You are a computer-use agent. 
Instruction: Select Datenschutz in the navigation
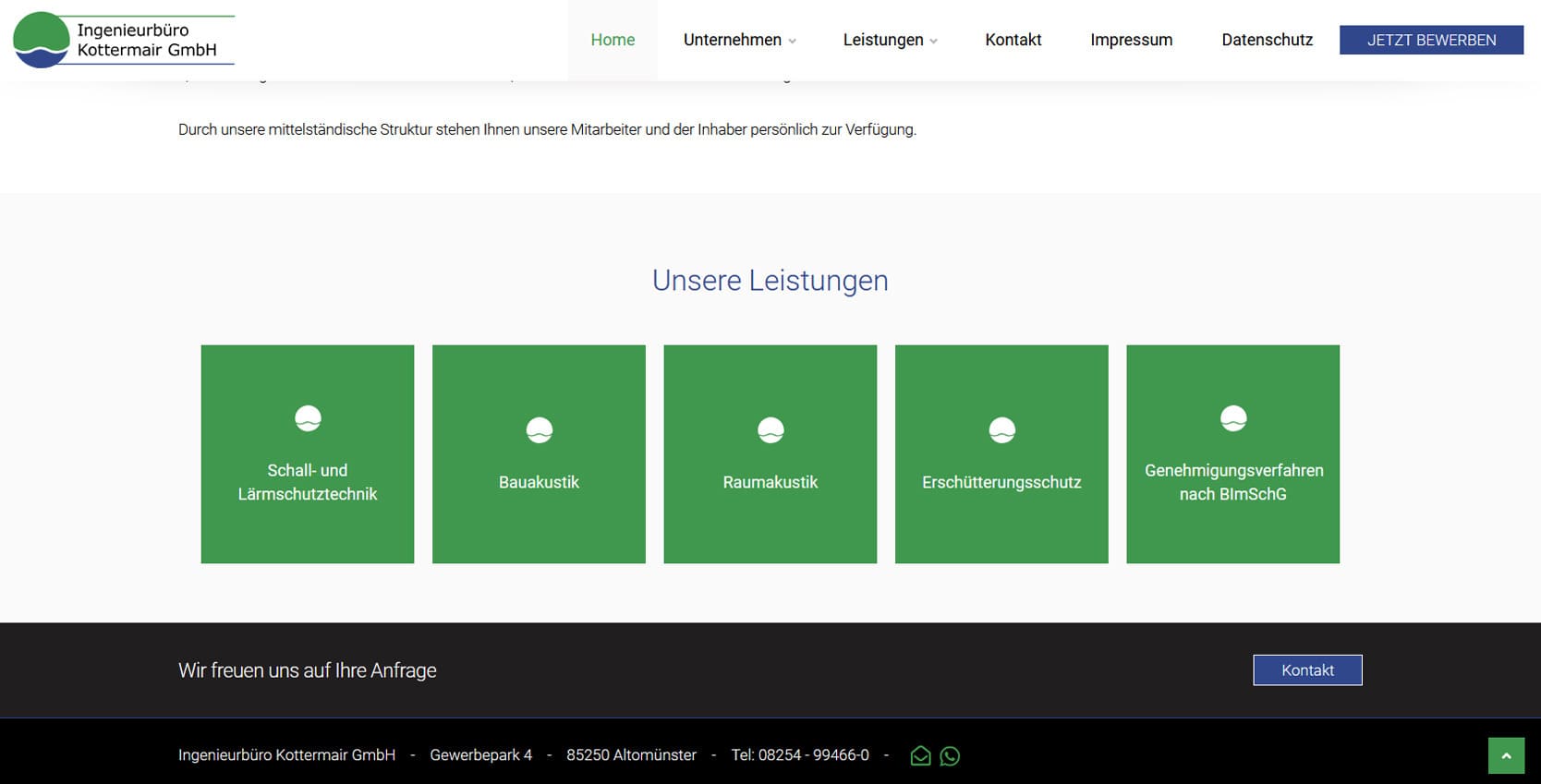(1267, 40)
